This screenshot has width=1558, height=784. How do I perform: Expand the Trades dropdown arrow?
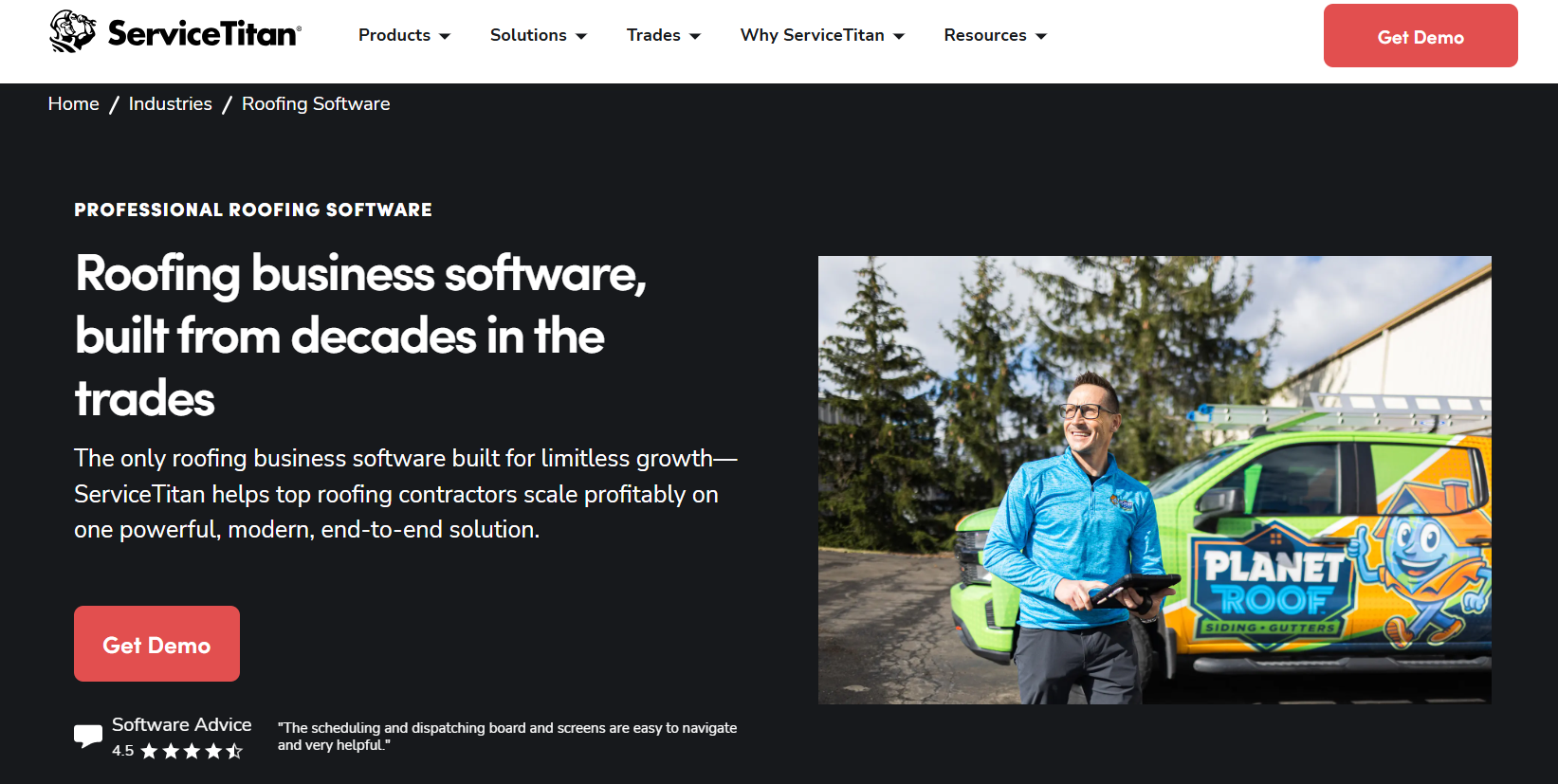coord(695,36)
